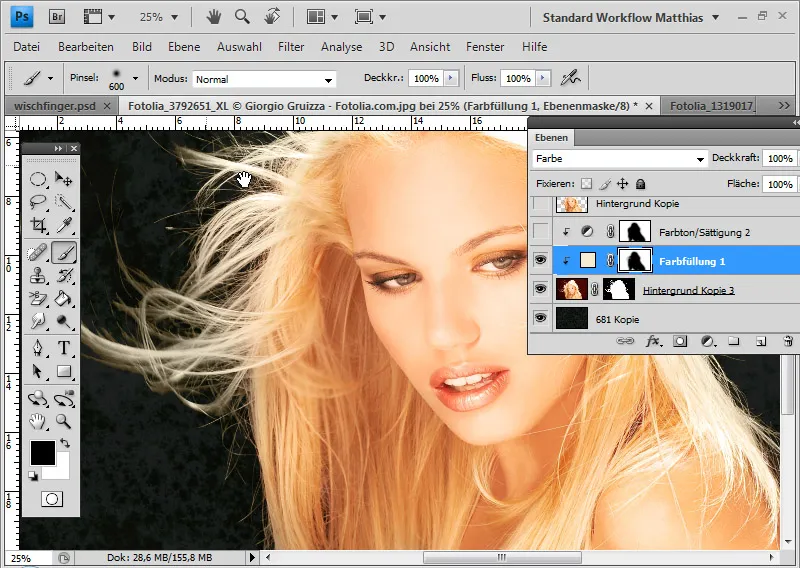Select the Eraser tool
The height and width of the screenshot is (568, 800).
pos(38,298)
